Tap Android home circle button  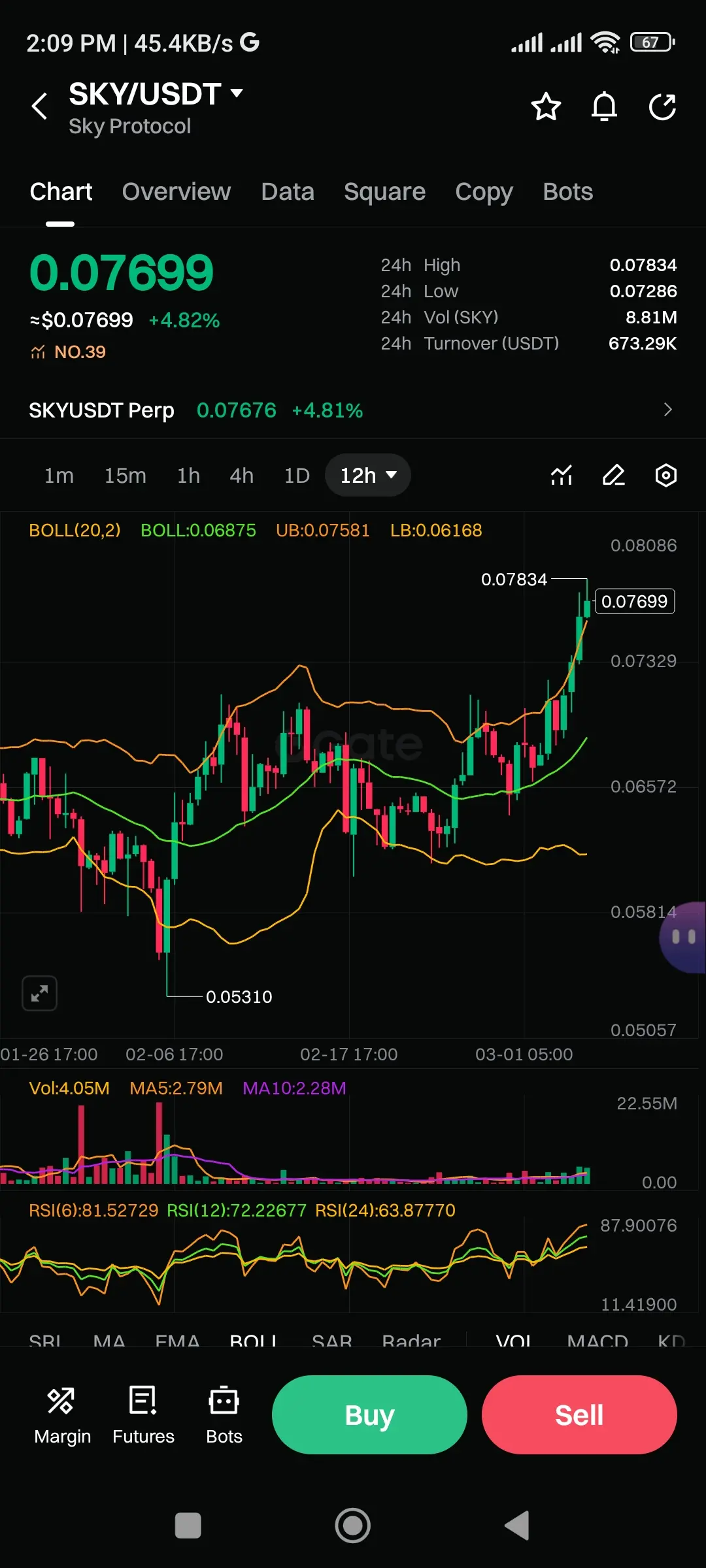(x=353, y=1526)
